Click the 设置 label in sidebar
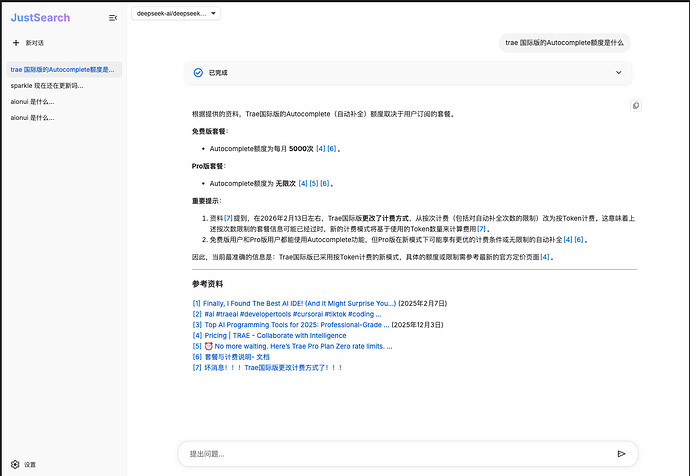The width and height of the screenshot is (690, 476). 30,465
